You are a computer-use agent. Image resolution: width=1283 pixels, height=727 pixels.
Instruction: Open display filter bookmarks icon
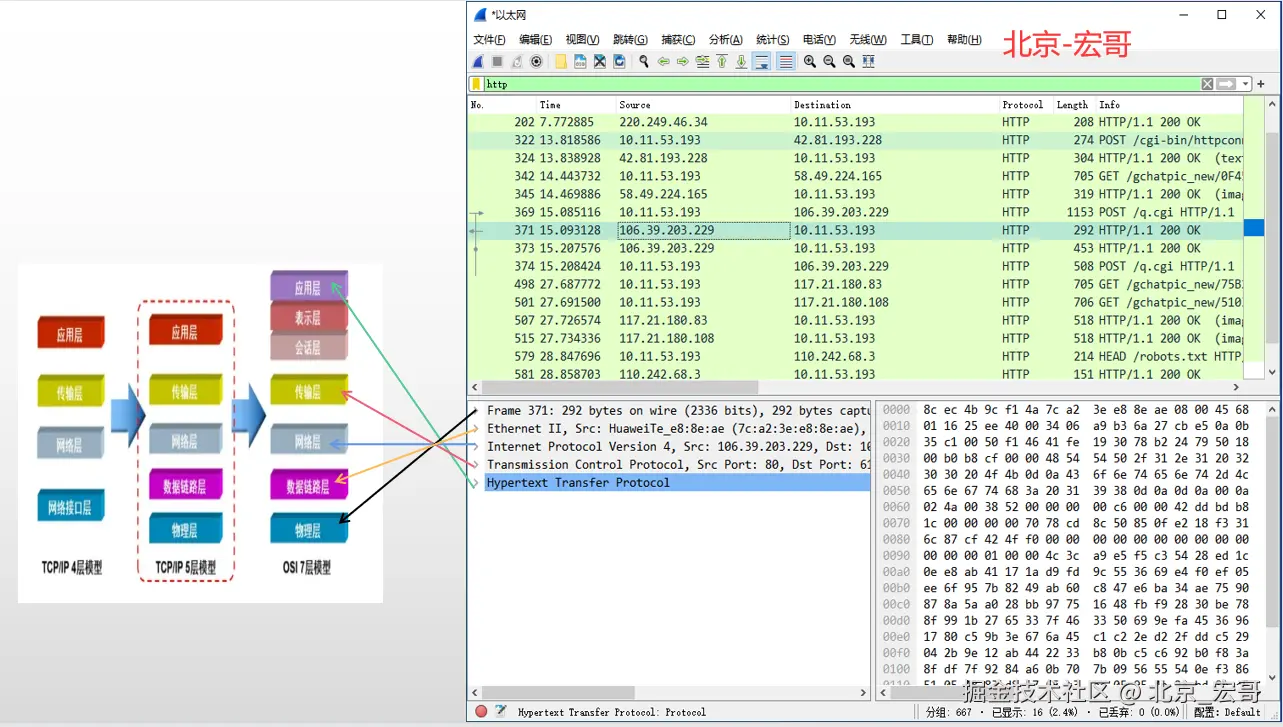(x=476, y=84)
